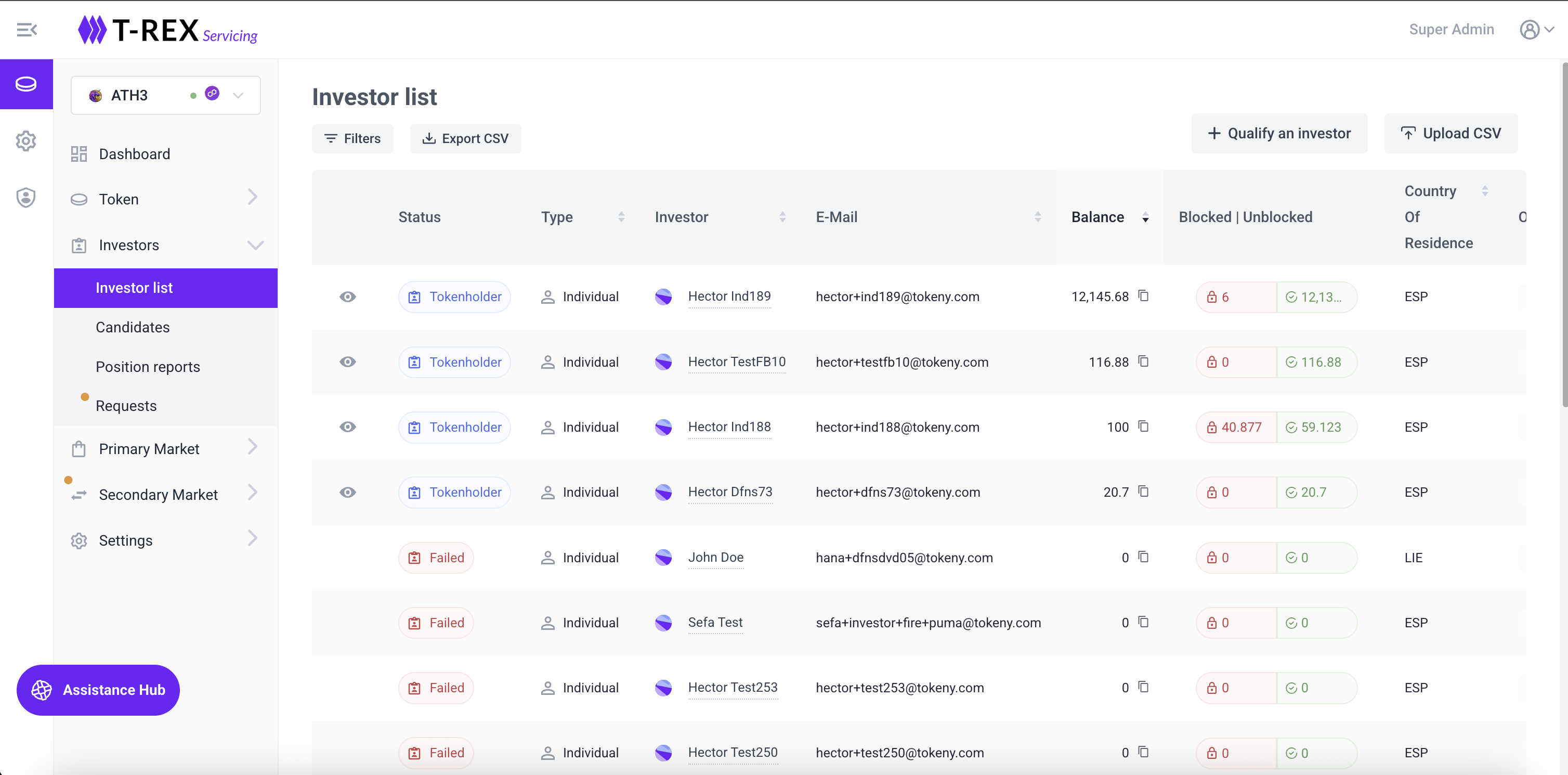Click eye icon for Hector Dfns73 row
The height and width of the screenshot is (775, 1568).
click(348, 492)
